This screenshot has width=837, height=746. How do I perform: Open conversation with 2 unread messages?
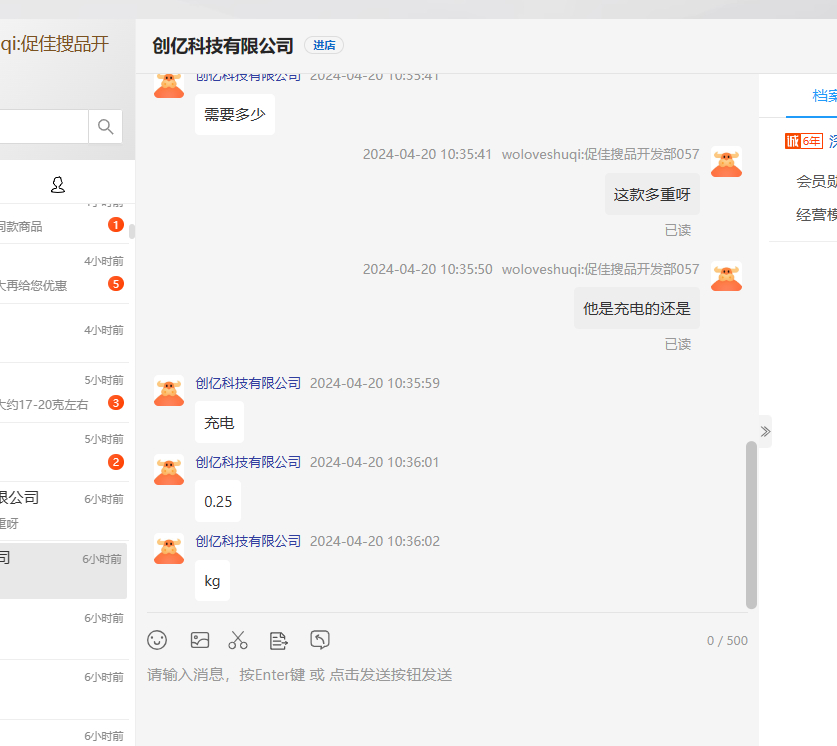pyautogui.click(x=60, y=452)
